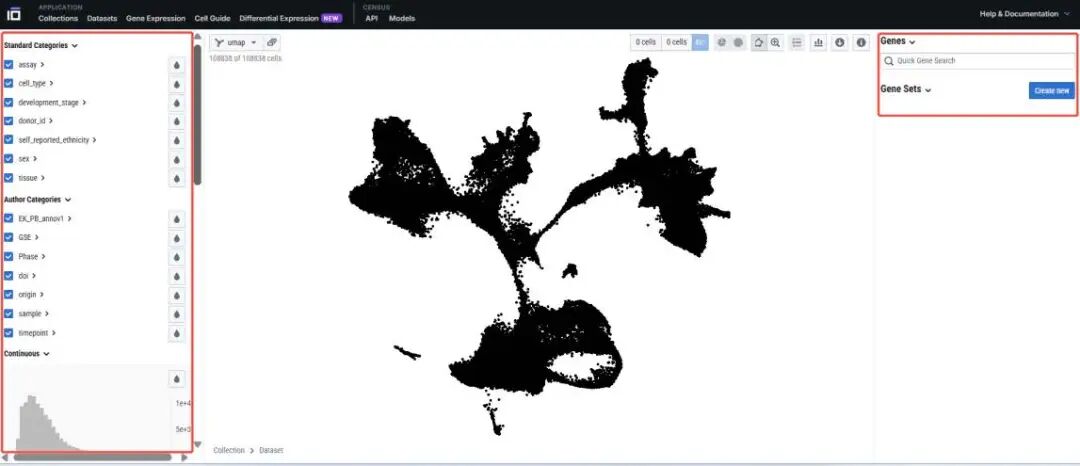Click the bar chart icon in toolbar

click(819, 43)
